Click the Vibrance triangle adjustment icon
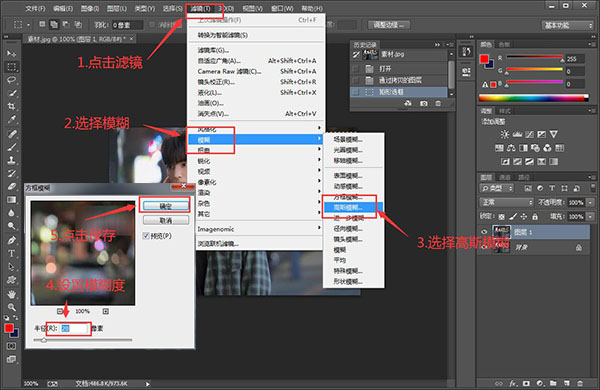The image size is (600, 390). (x=553, y=134)
